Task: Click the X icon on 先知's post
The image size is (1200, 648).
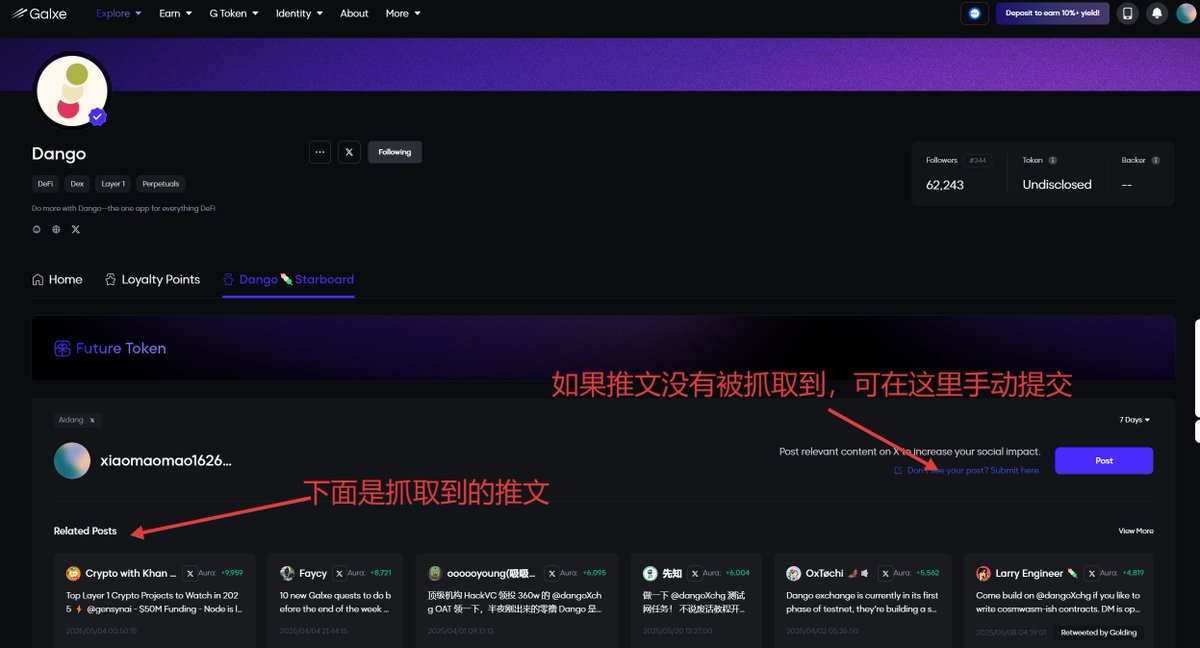Action: (x=694, y=574)
